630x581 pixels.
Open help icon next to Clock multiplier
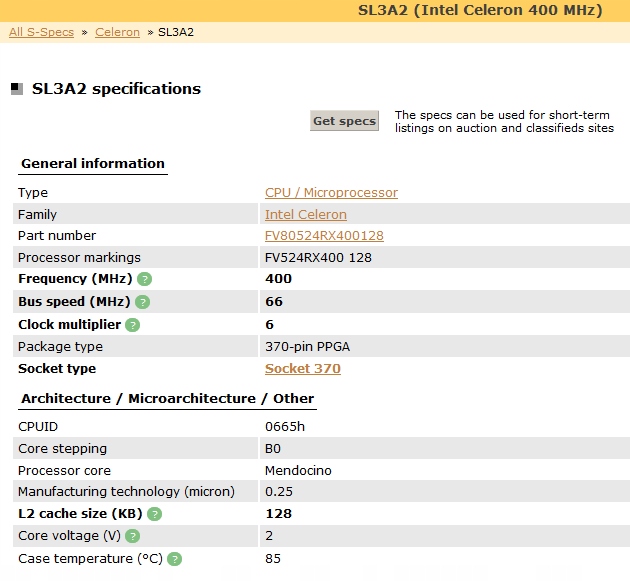(x=133, y=325)
